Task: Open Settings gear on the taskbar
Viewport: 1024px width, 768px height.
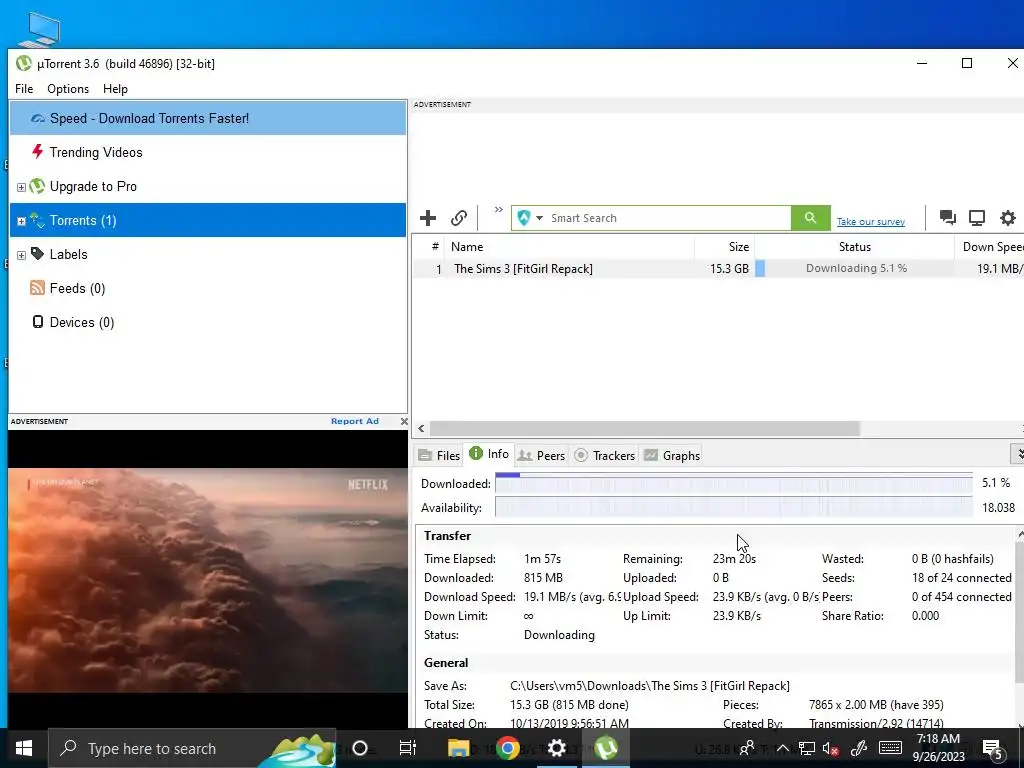Action: coord(556,748)
